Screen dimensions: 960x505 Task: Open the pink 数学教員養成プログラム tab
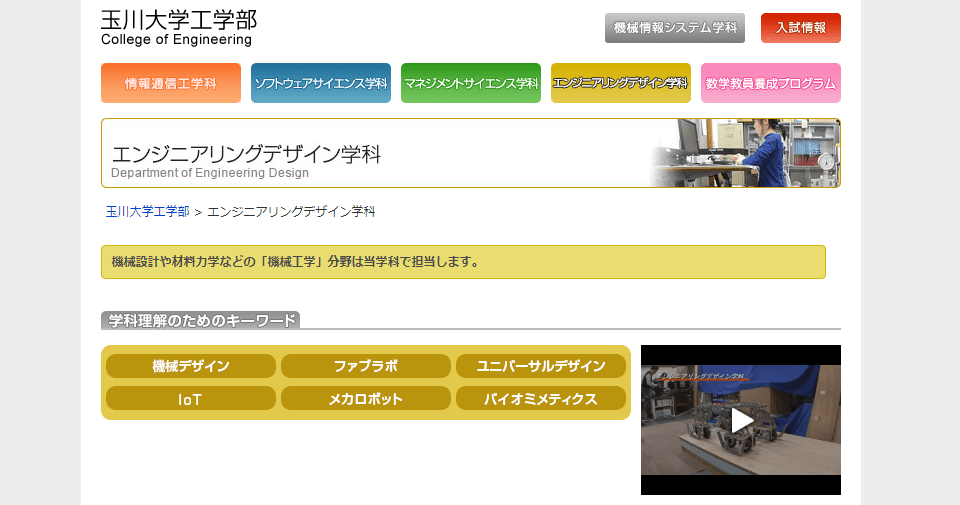click(x=770, y=83)
